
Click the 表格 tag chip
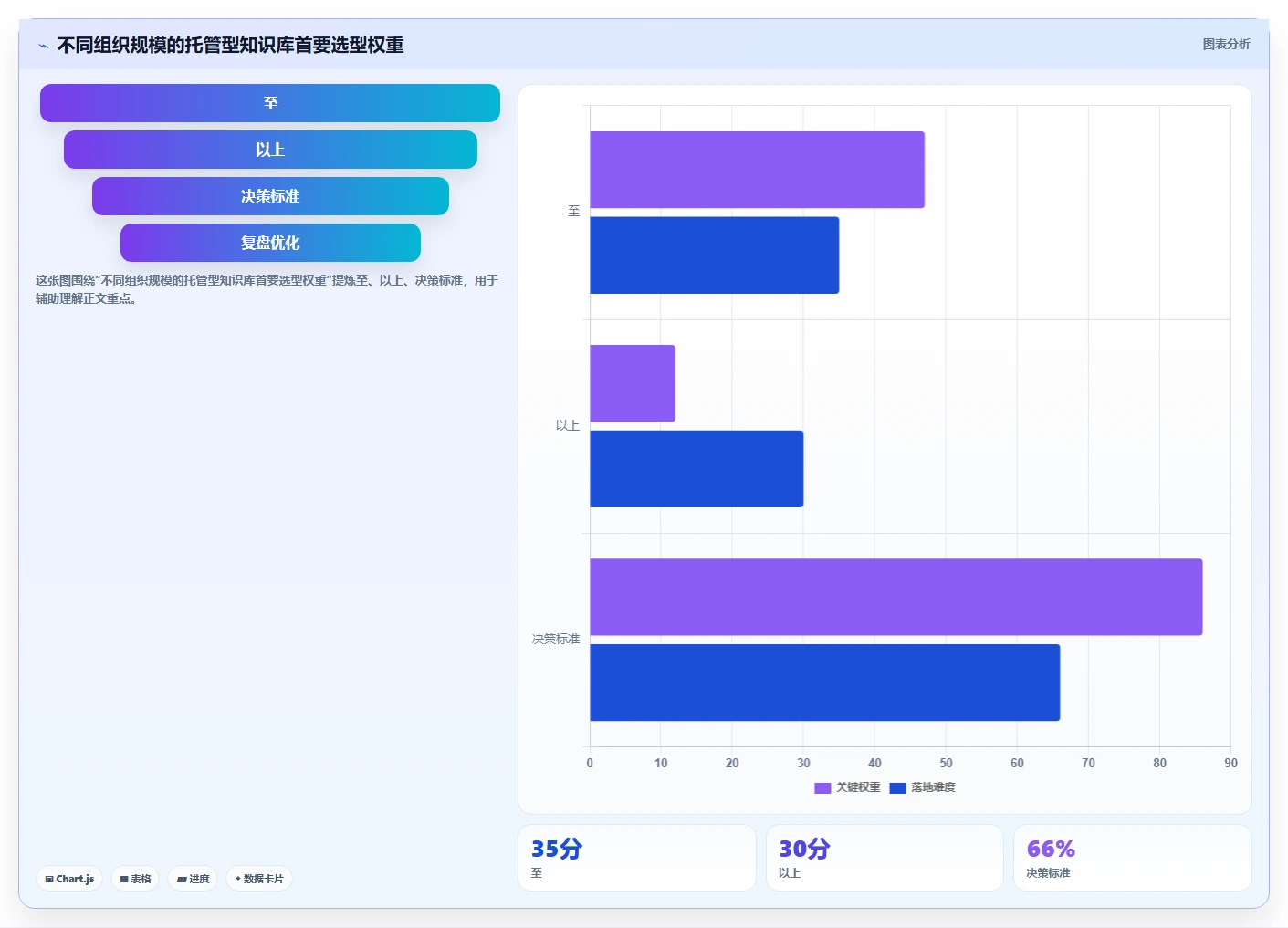pyautogui.click(x=135, y=879)
